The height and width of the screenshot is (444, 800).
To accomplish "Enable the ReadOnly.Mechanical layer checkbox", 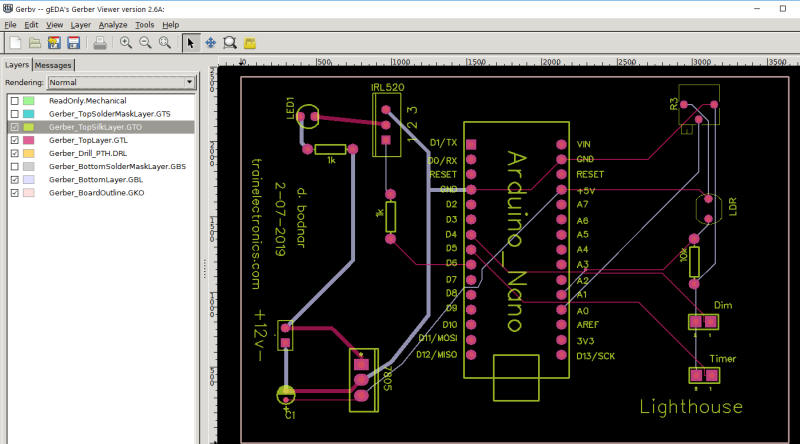I will click(14, 102).
